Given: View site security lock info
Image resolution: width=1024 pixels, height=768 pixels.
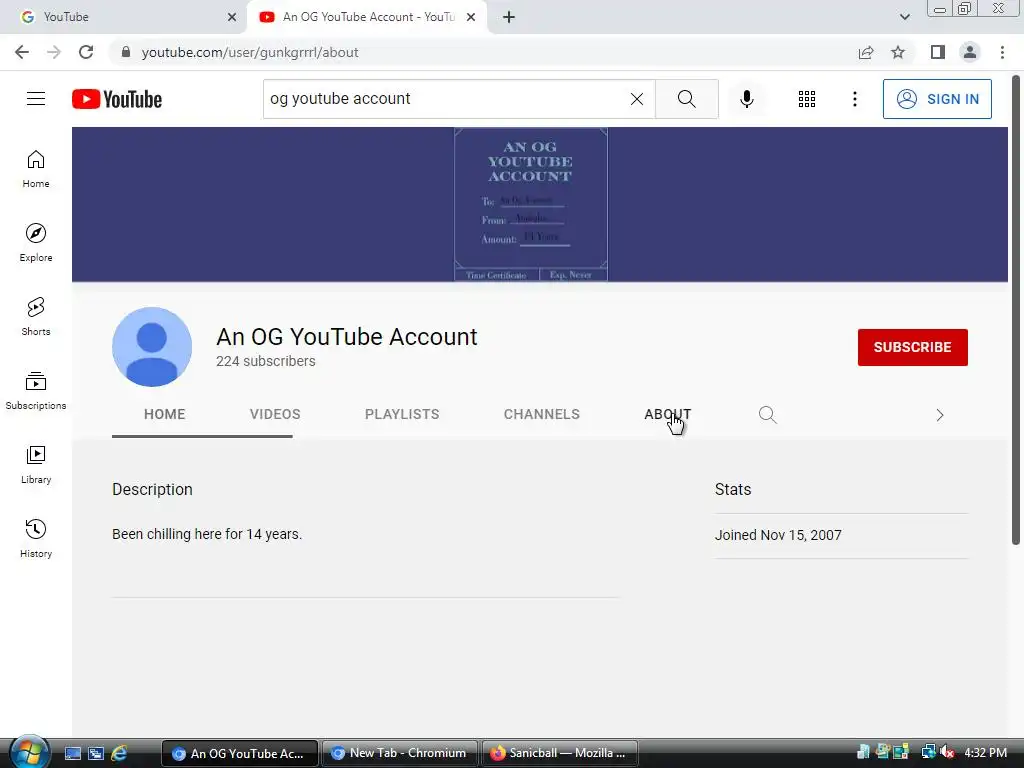Looking at the screenshot, I should pyautogui.click(x=126, y=52).
